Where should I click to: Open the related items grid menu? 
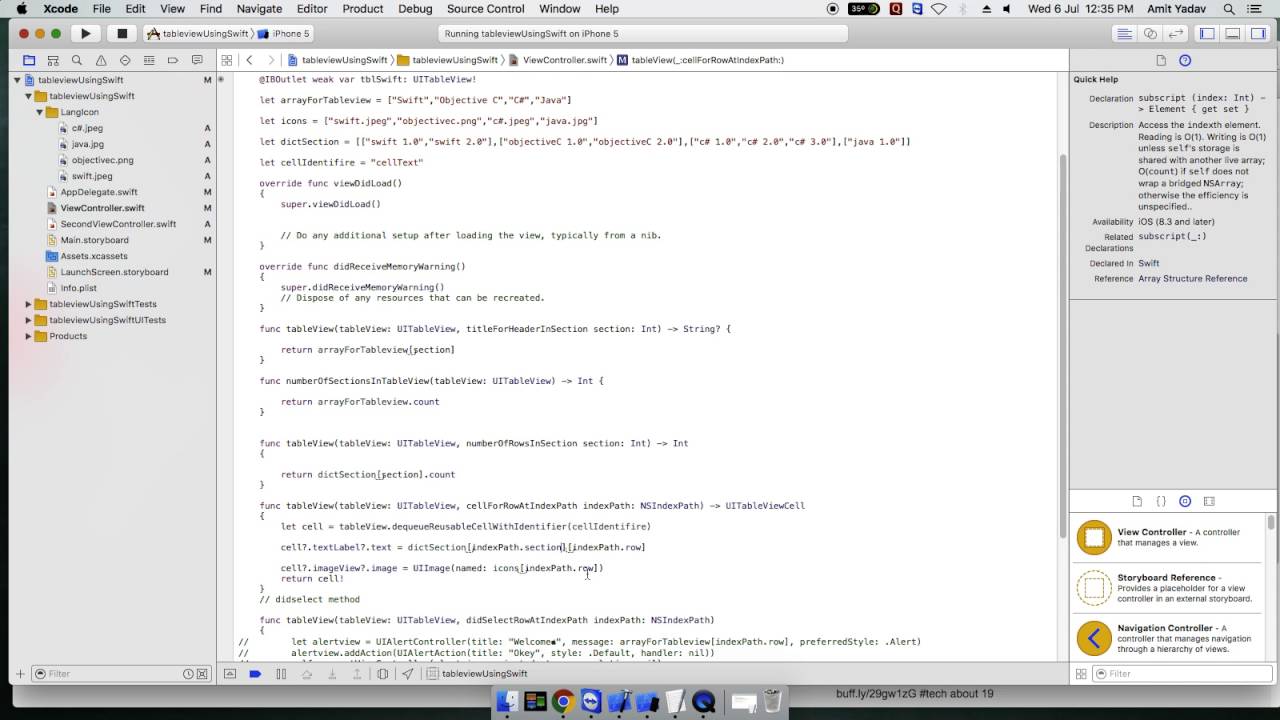(x=227, y=60)
